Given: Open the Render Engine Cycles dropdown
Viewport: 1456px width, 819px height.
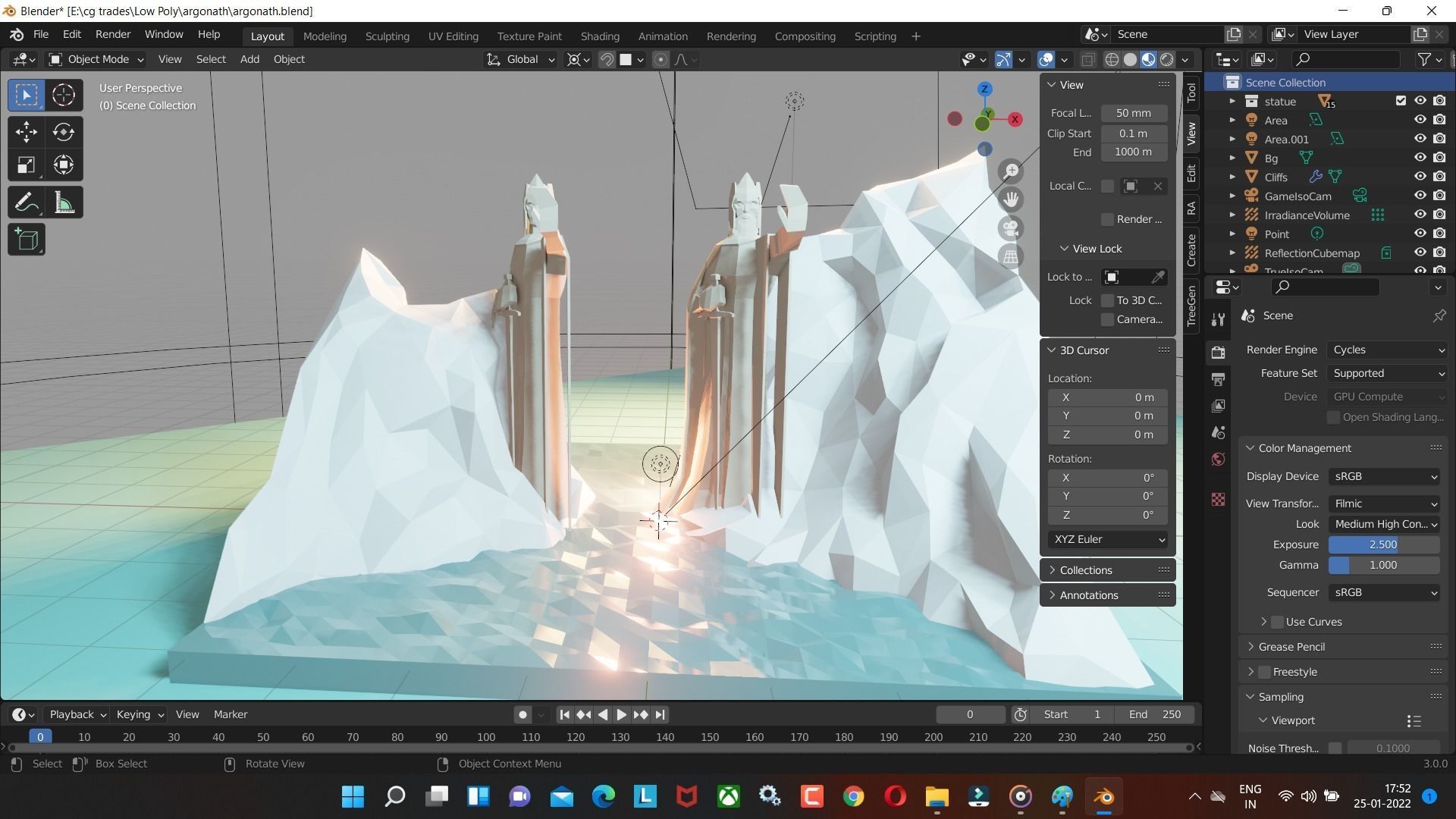Looking at the screenshot, I should pos(1387,350).
